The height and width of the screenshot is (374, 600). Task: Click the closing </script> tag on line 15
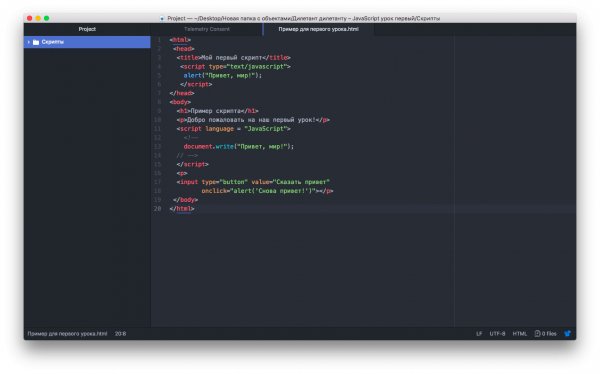(192, 164)
